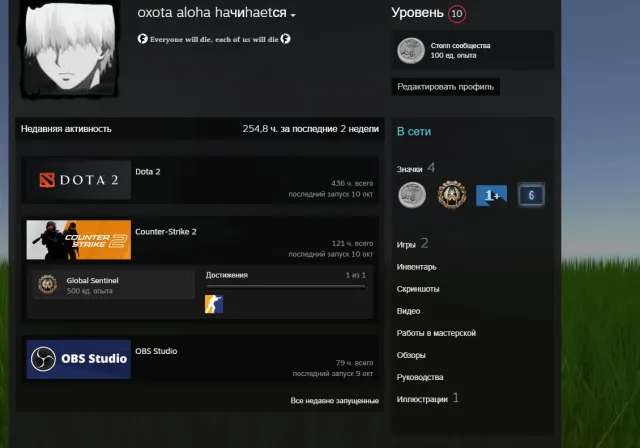Open the OBS Studio banner image
The image size is (640, 448).
(79, 359)
